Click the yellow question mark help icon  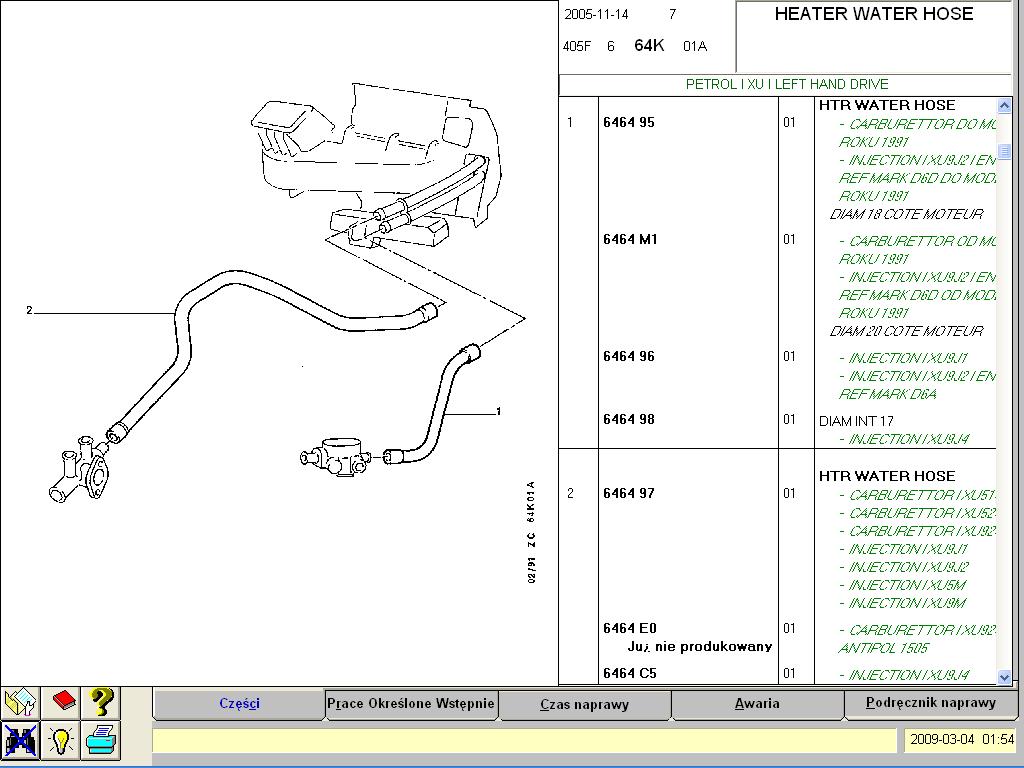101,702
